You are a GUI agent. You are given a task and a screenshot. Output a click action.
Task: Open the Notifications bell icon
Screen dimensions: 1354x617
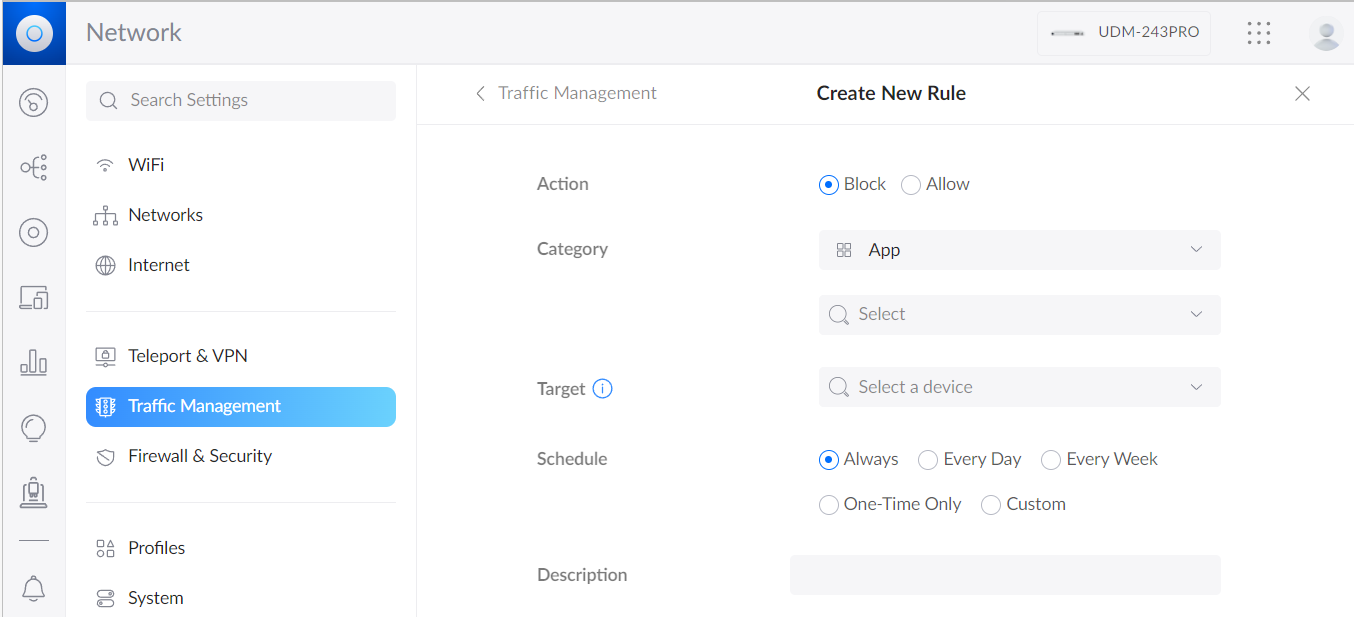pyautogui.click(x=33, y=589)
